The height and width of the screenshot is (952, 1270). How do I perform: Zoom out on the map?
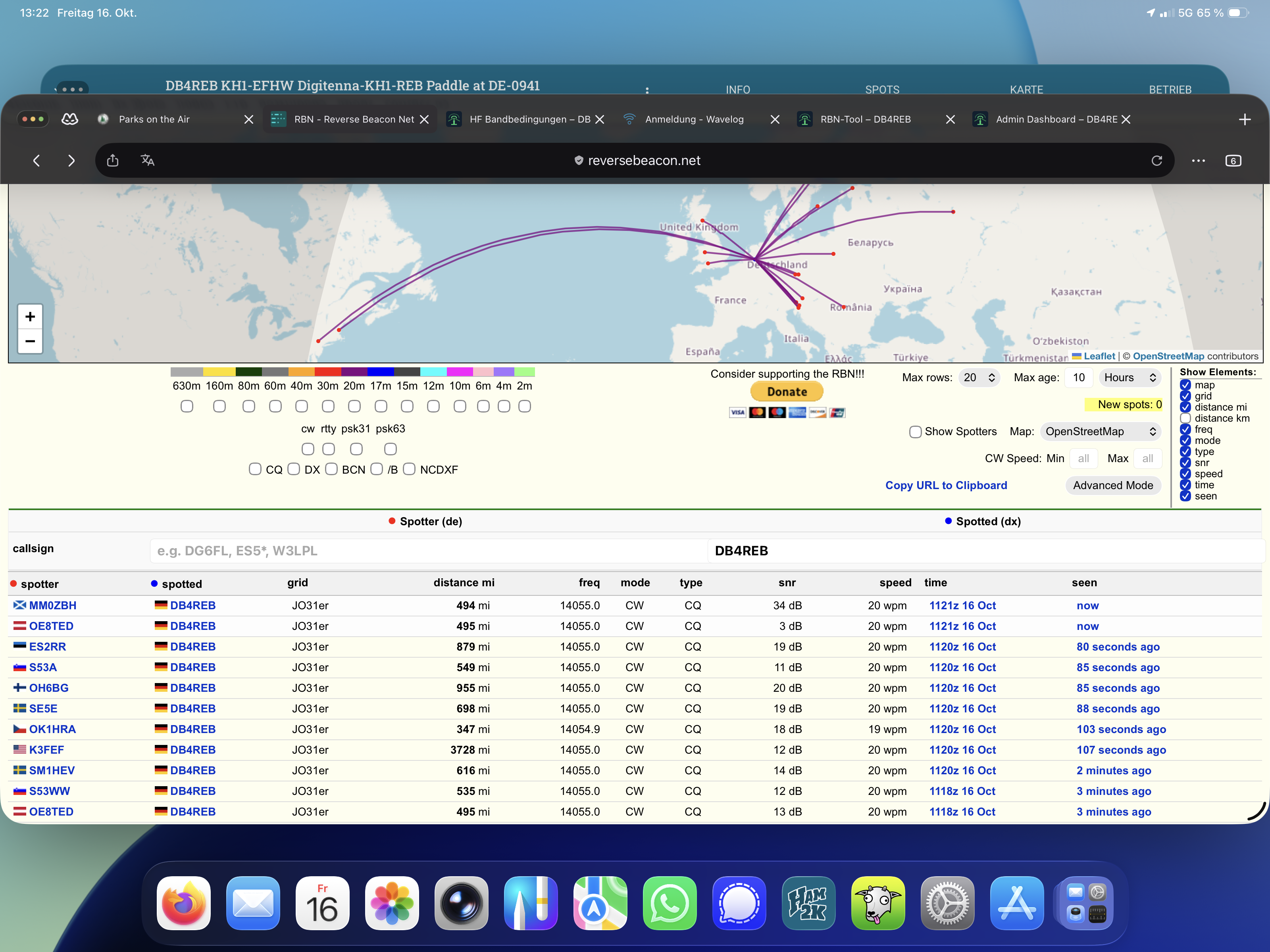click(31, 341)
